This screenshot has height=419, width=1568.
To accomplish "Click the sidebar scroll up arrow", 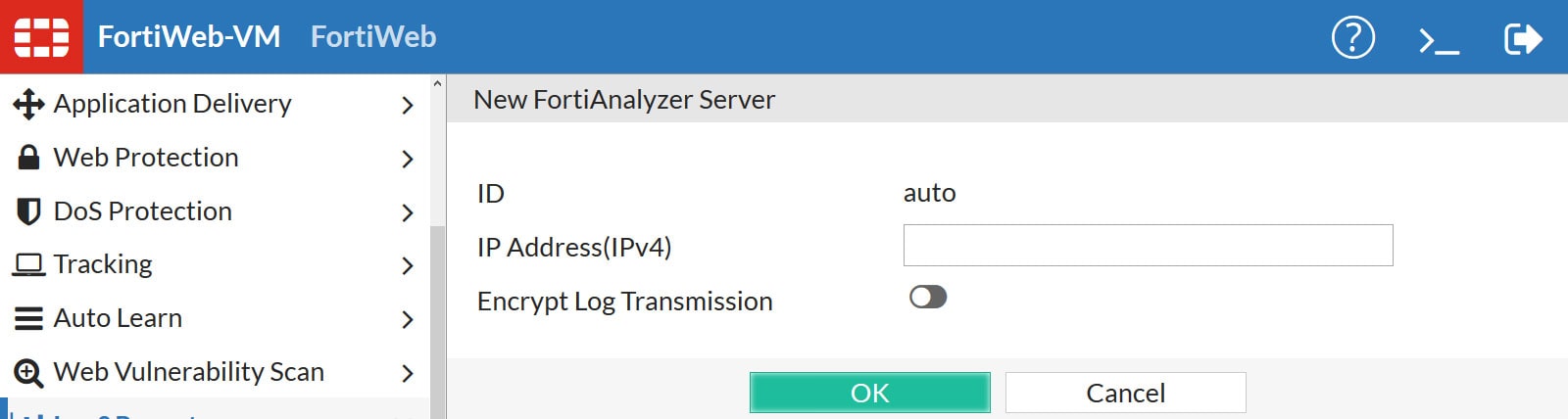I will click(437, 84).
